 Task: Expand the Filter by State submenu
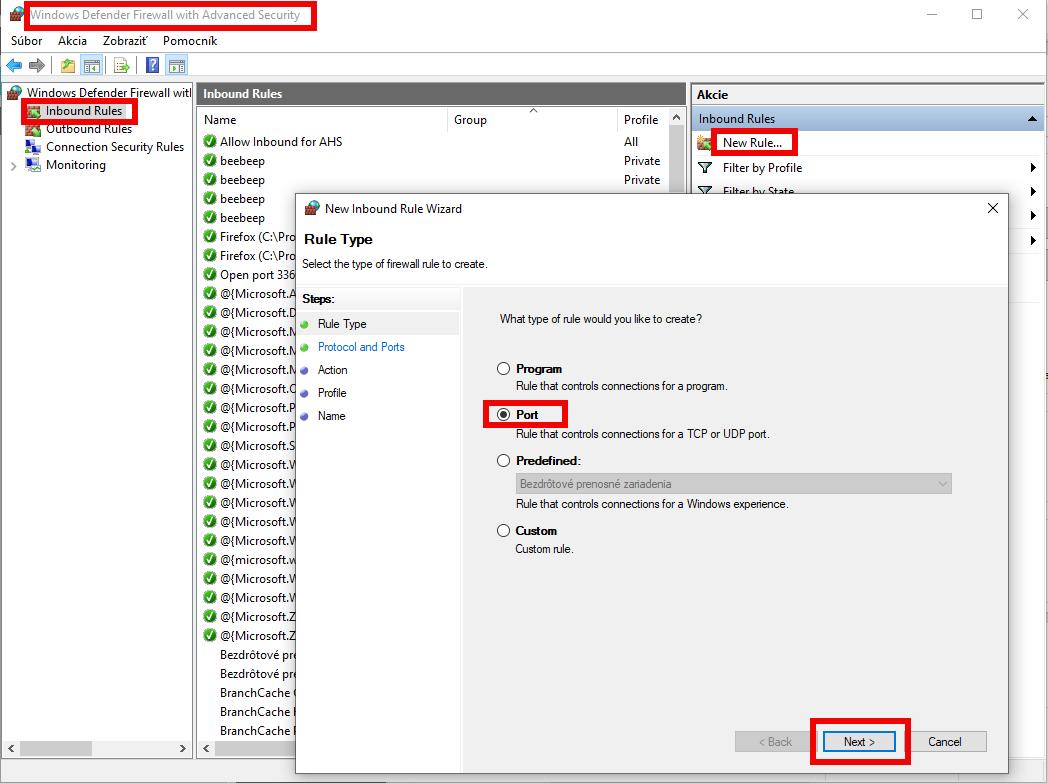pyautogui.click(x=1031, y=191)
